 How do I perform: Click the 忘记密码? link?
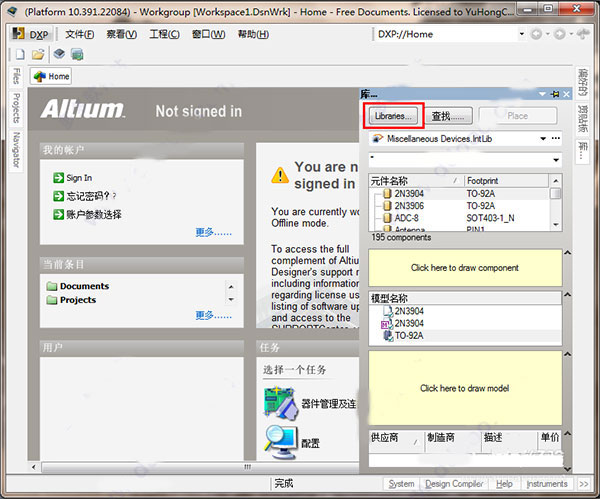[x=91, y=196]
